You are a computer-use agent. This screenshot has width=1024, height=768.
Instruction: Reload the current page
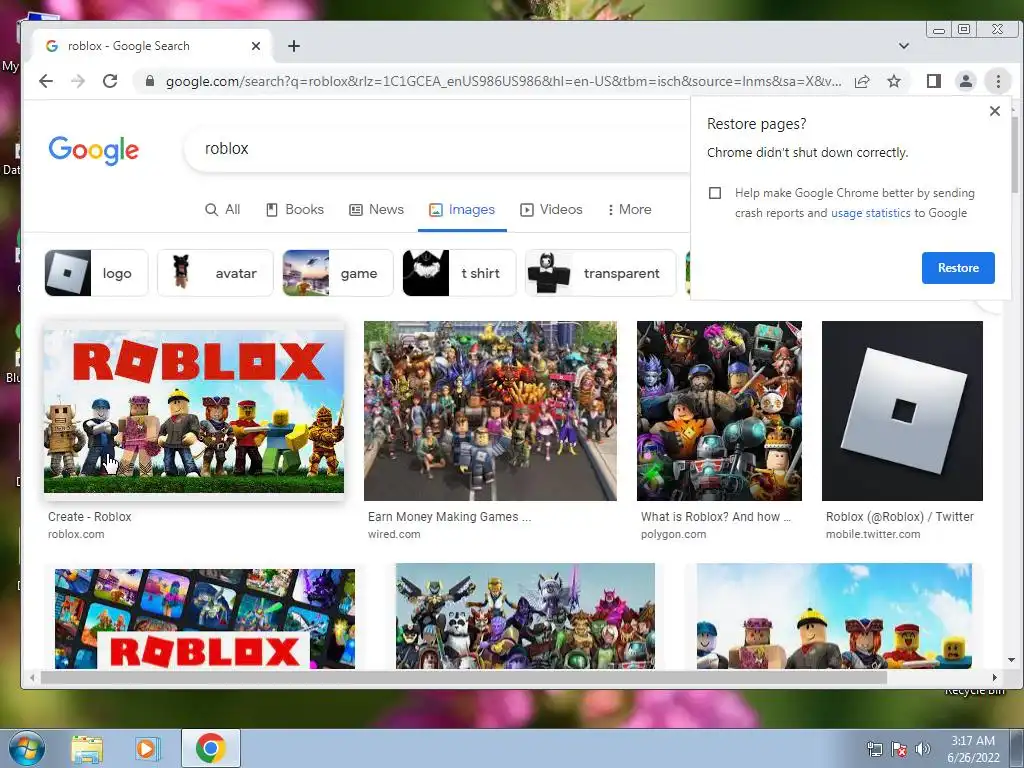pyautogui.click(x=110, y=81)
